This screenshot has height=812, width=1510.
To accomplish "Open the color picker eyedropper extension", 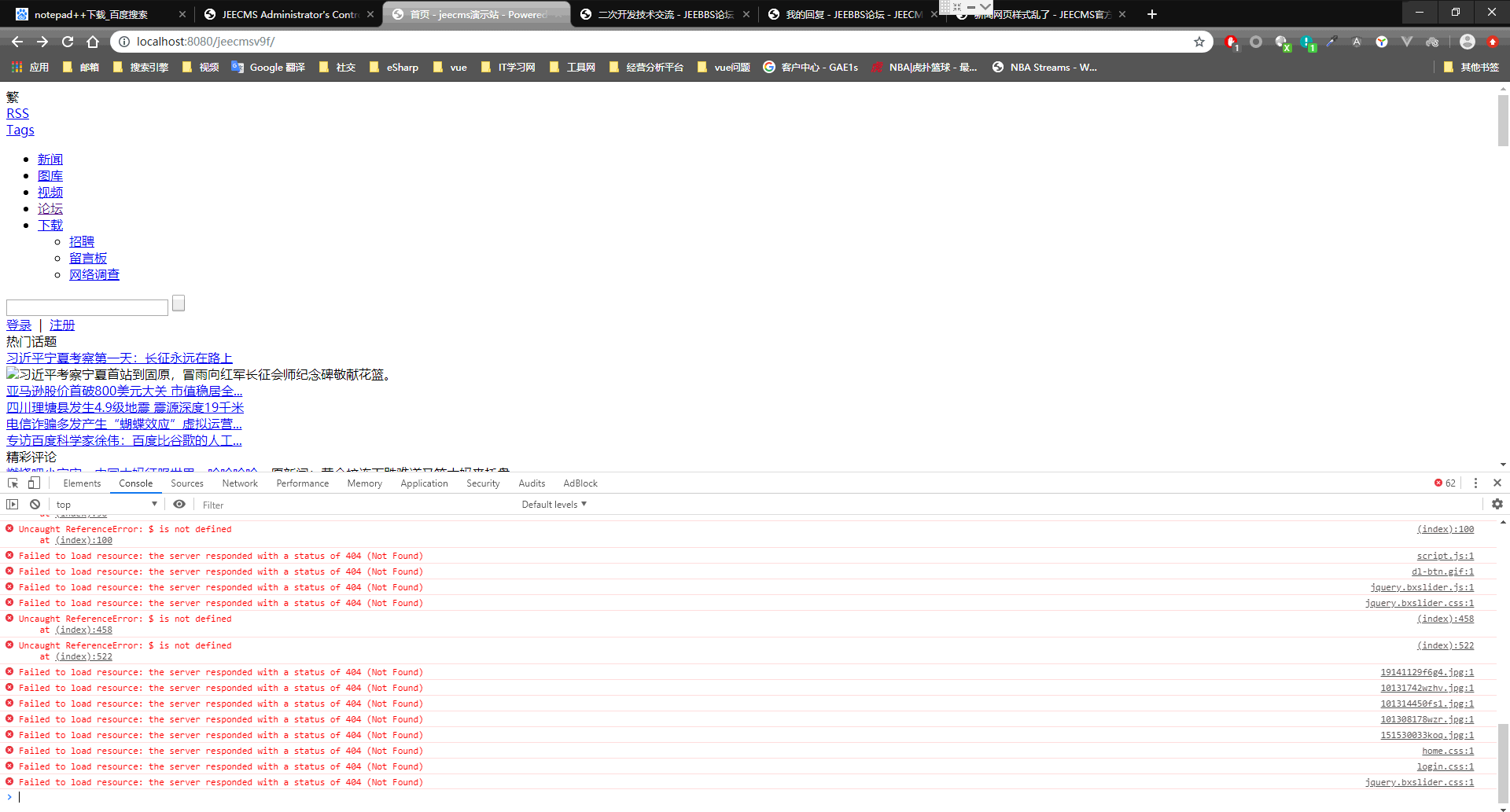I will (1331, 42).
